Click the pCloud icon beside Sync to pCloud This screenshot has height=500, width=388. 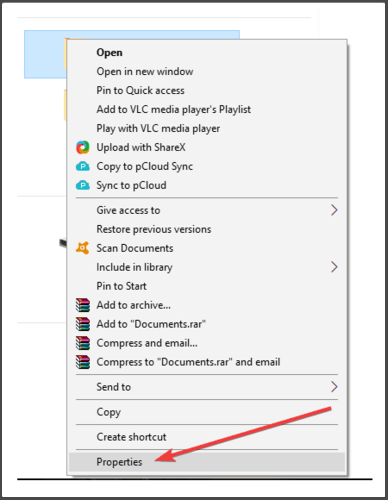pyautogui.click(x=83, y=185)
